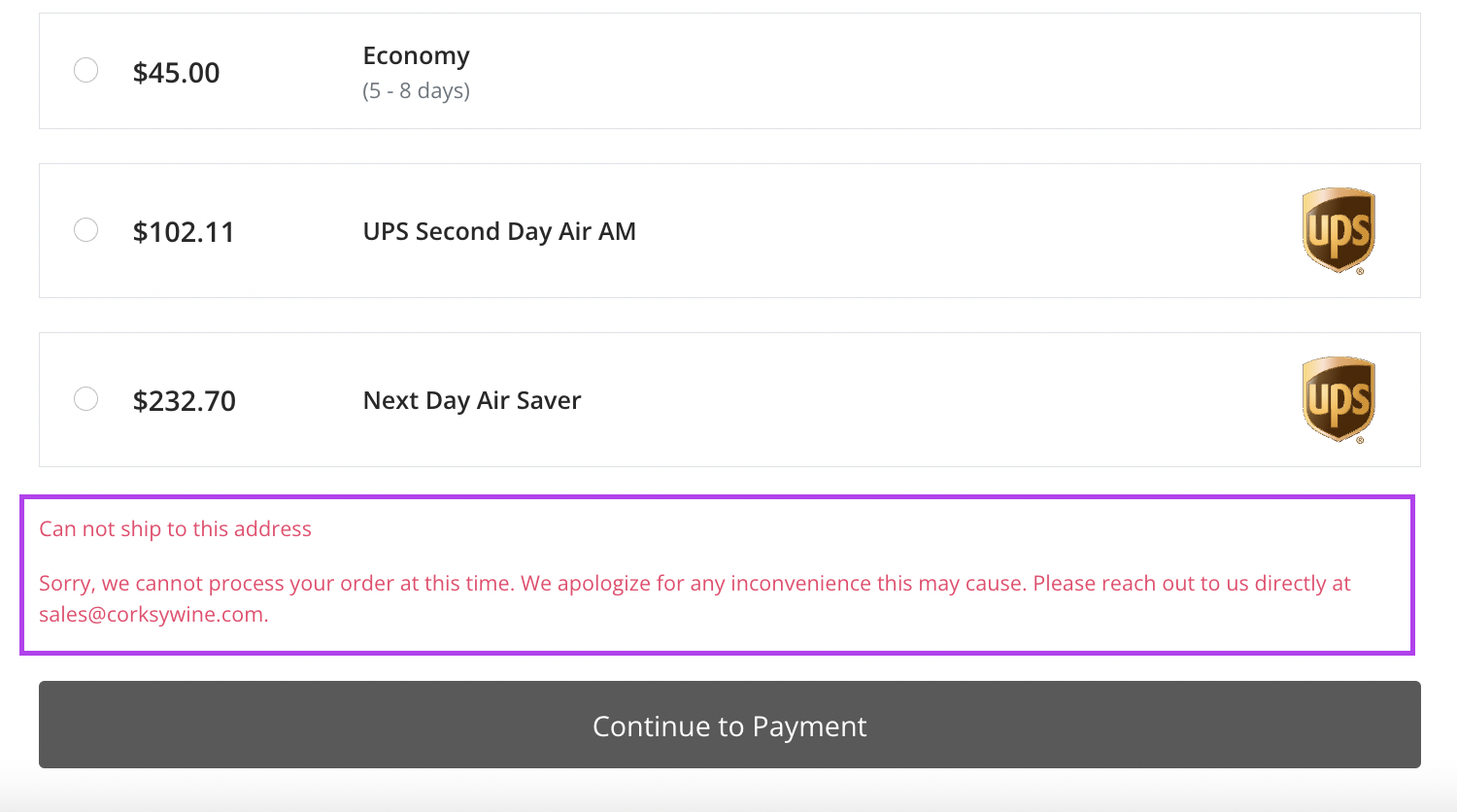Click the $102.11 shipping price

(184, 232)
